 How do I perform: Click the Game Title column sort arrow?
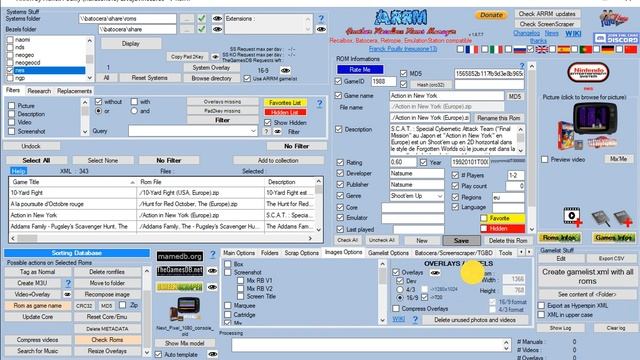point(132,182)
